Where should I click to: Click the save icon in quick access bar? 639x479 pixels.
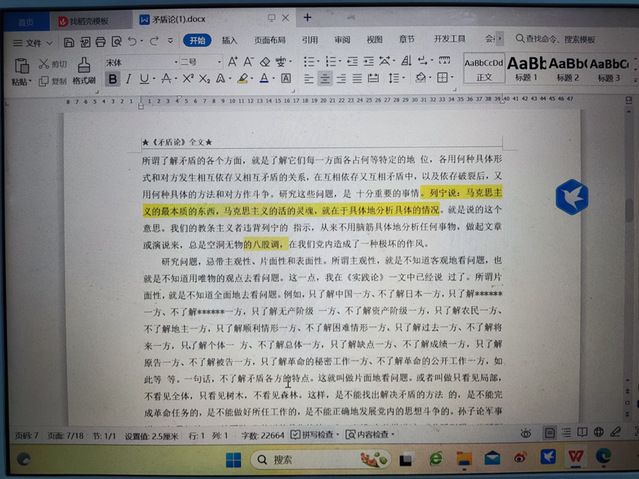(67, 41)
